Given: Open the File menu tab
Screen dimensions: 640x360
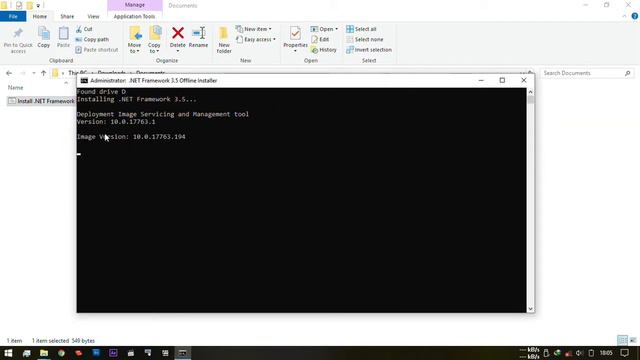Looking at the screenshot, I should [x=13, y=16].
